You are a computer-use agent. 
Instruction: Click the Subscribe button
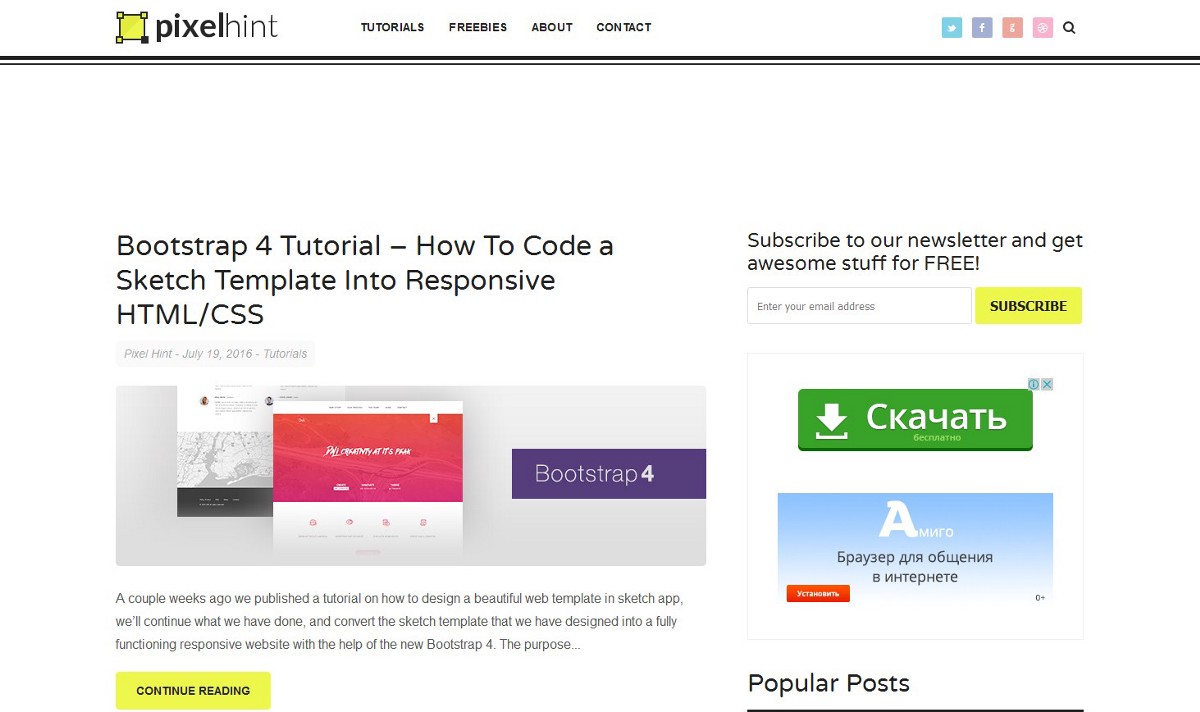point(1028,306)
